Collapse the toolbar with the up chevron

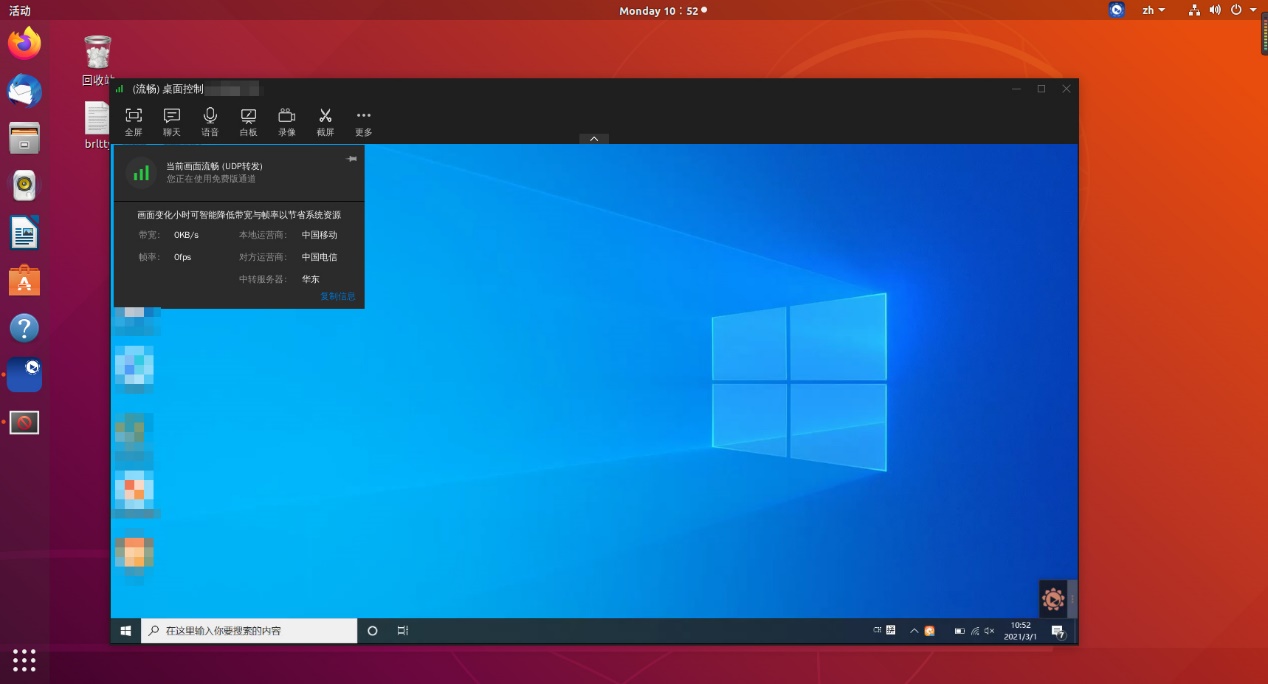[x=594, y=139]
